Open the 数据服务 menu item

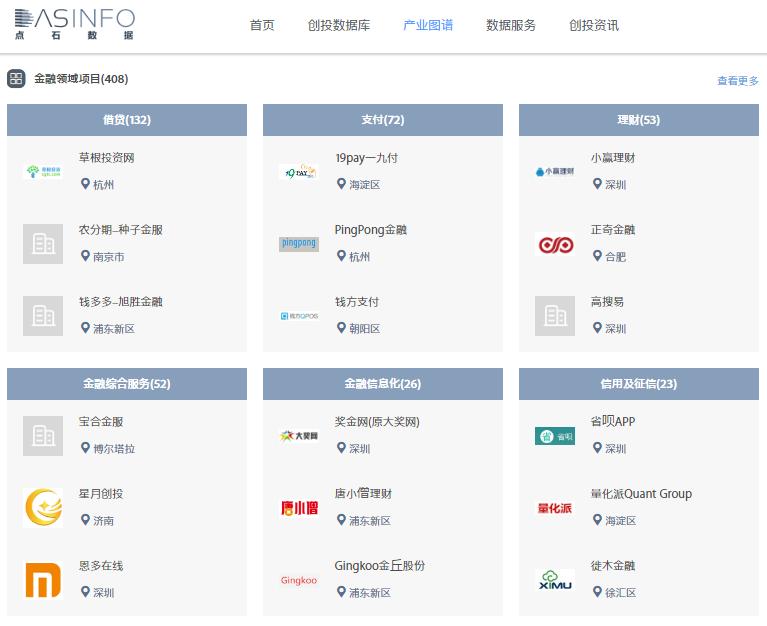(x=511, y=25)
